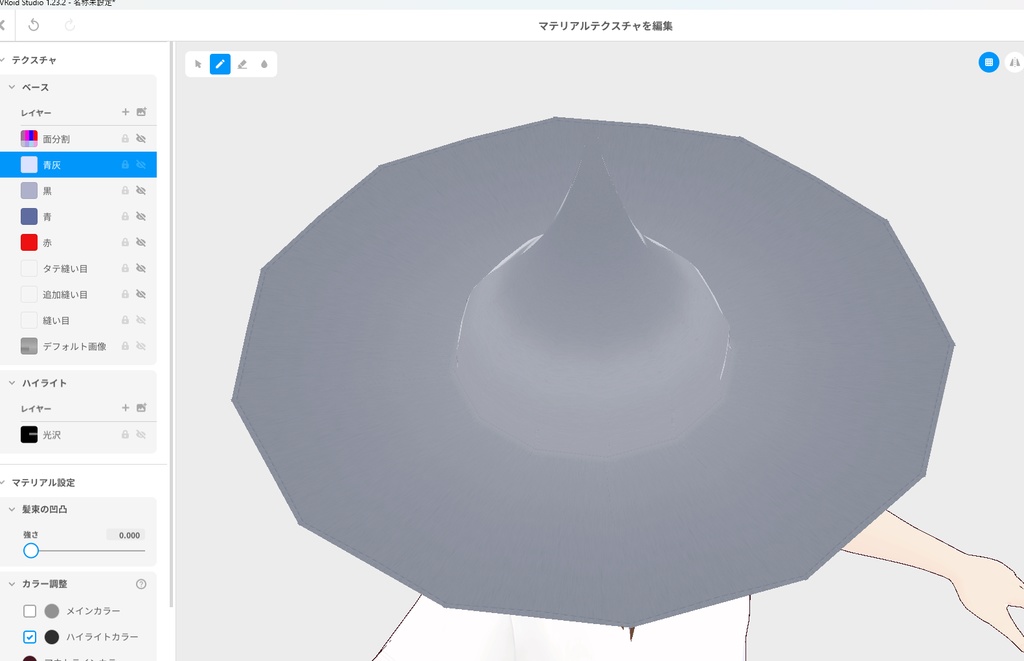Select the 光沢 highlight layer

[78, 434]
